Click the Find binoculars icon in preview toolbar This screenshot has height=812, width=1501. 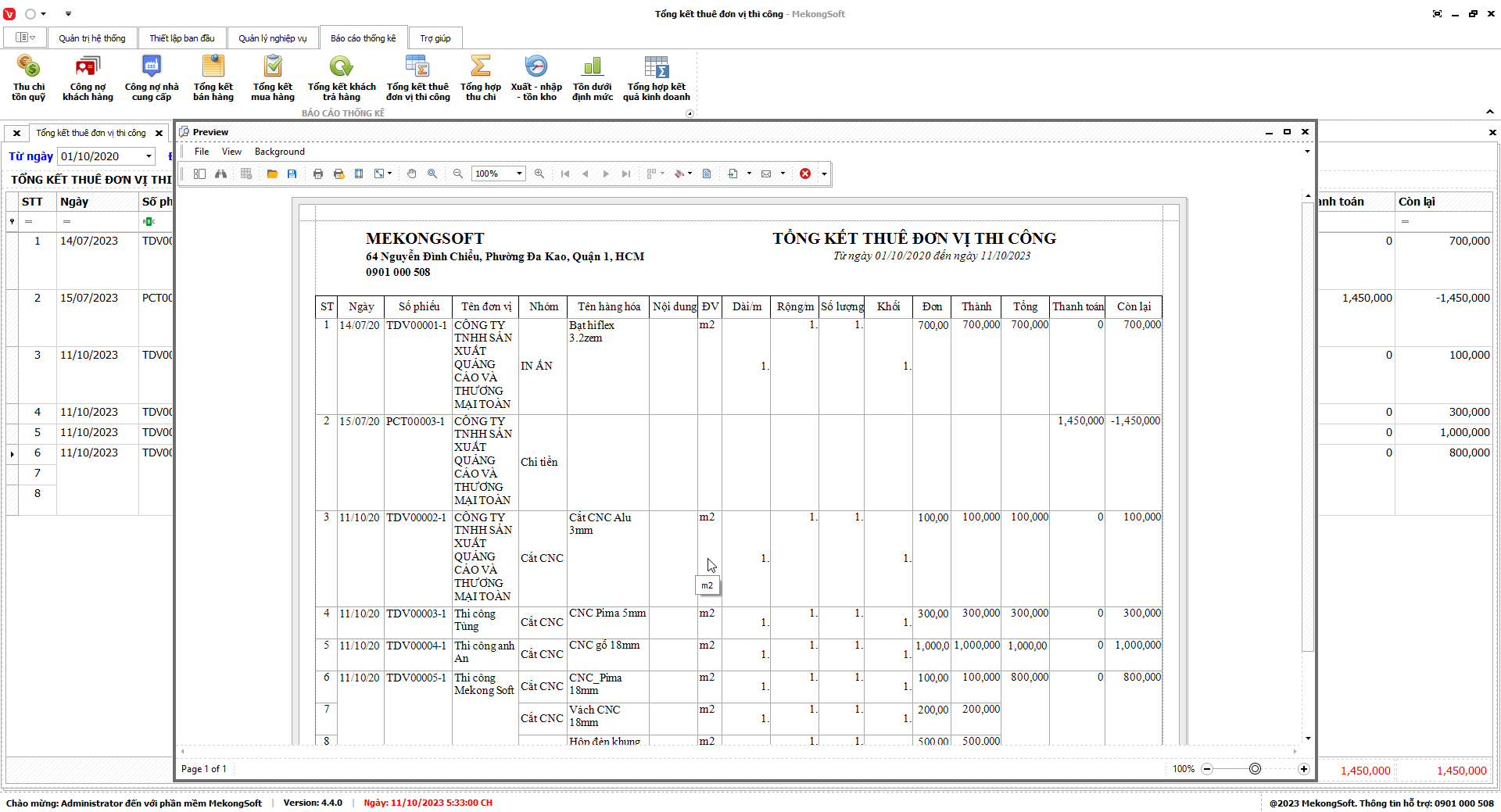click(x=221, y=173)
